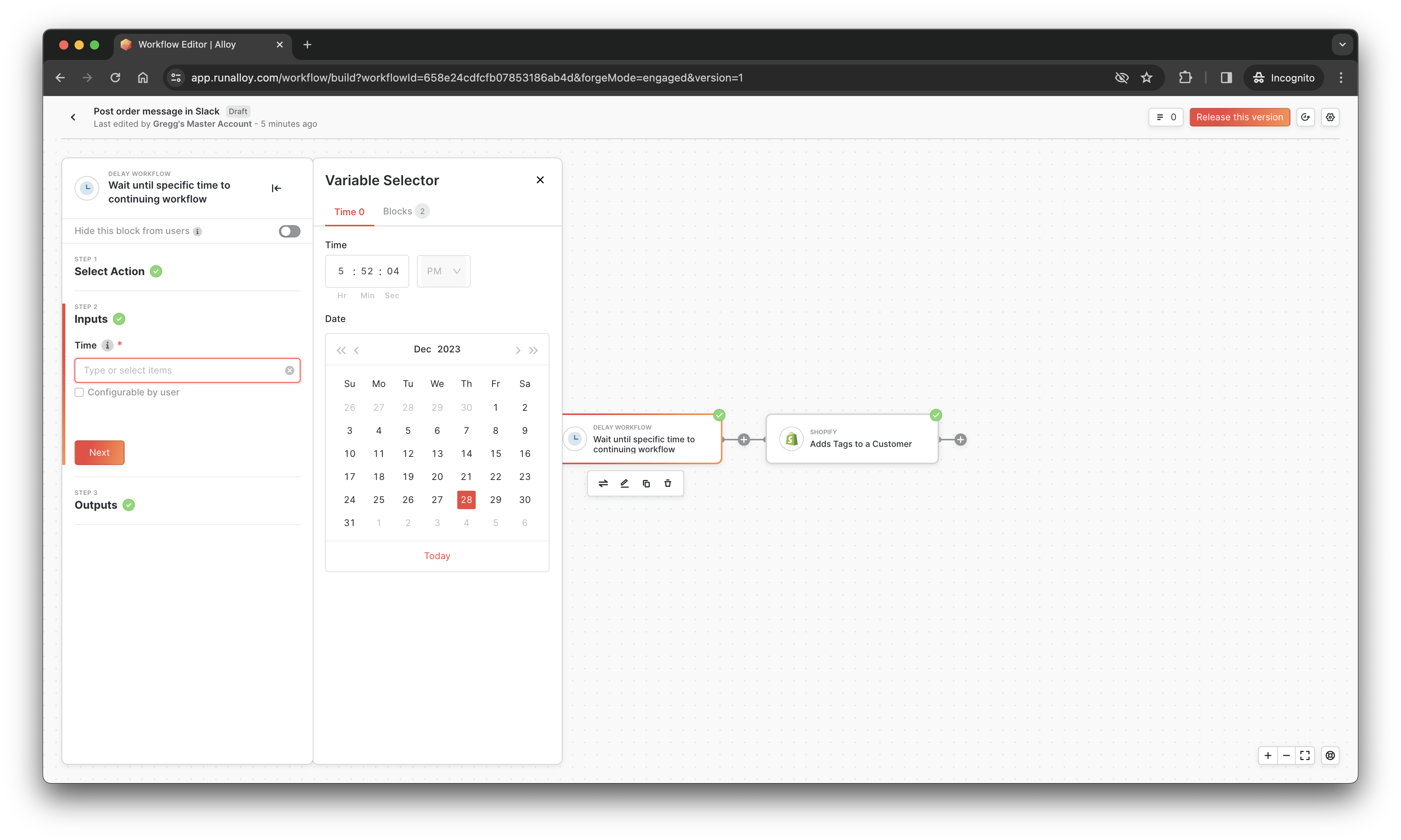
Task: Click the swap arrows icon under the block
Action: coord(603,483)
